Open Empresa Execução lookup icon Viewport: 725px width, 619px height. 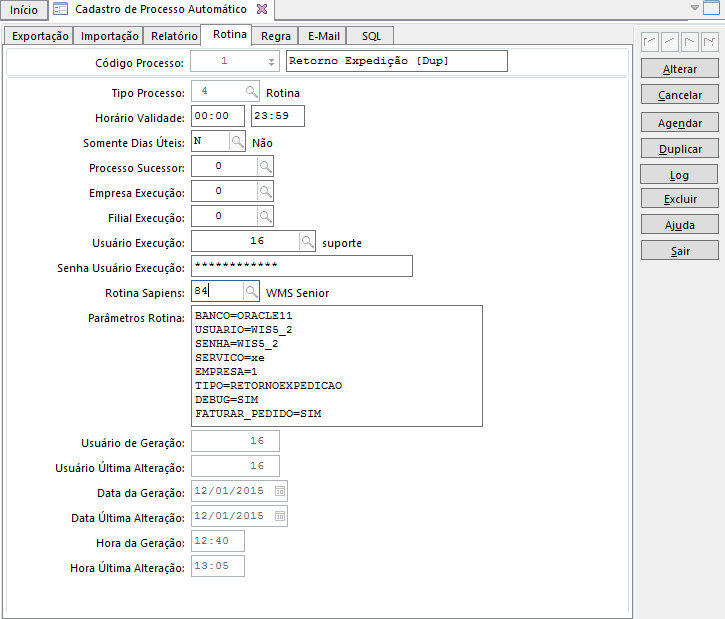click(265, 191)
